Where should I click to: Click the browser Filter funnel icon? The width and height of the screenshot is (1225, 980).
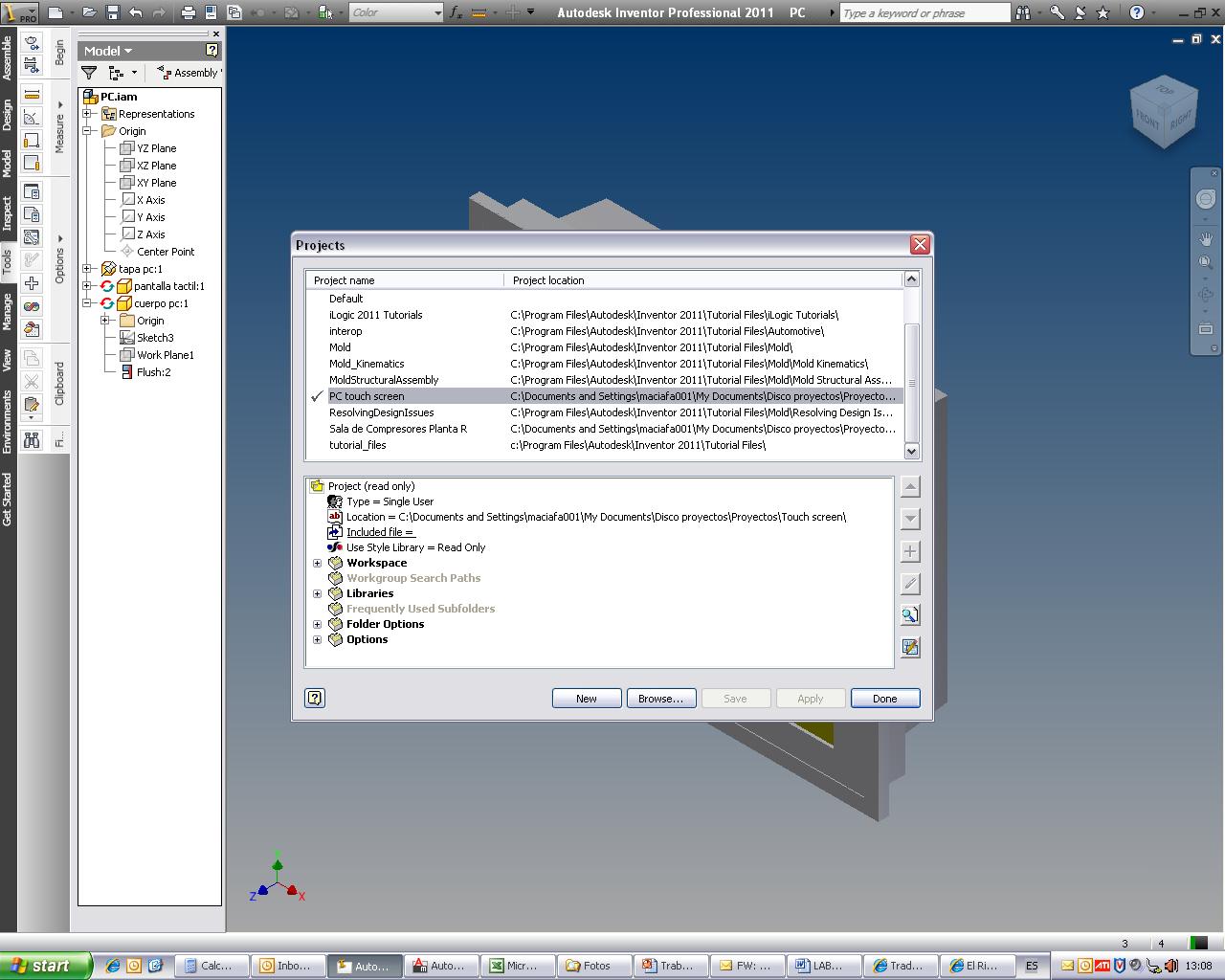[x=89, y=73]
